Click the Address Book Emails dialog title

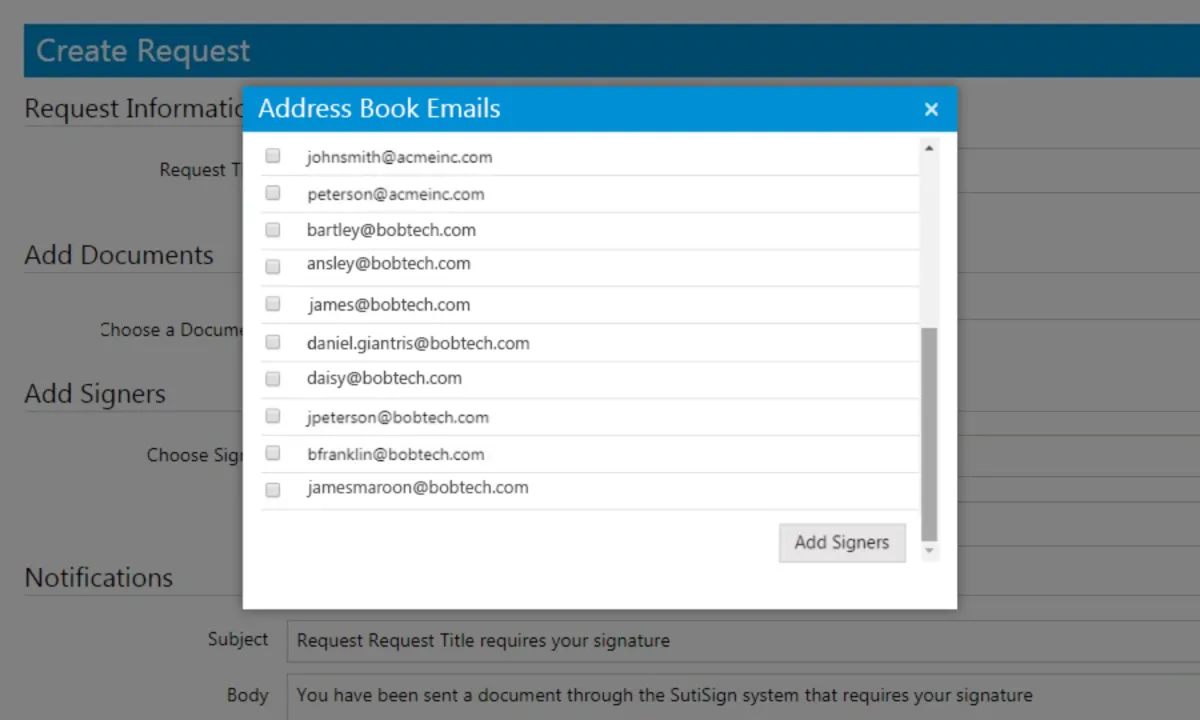click(x=379, y=109)
